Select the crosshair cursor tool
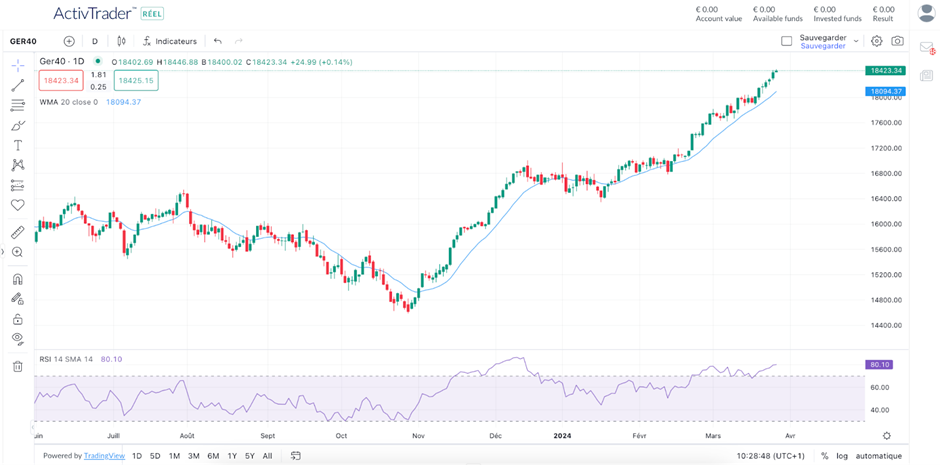940x465 pixels. [x=17, y=65]
